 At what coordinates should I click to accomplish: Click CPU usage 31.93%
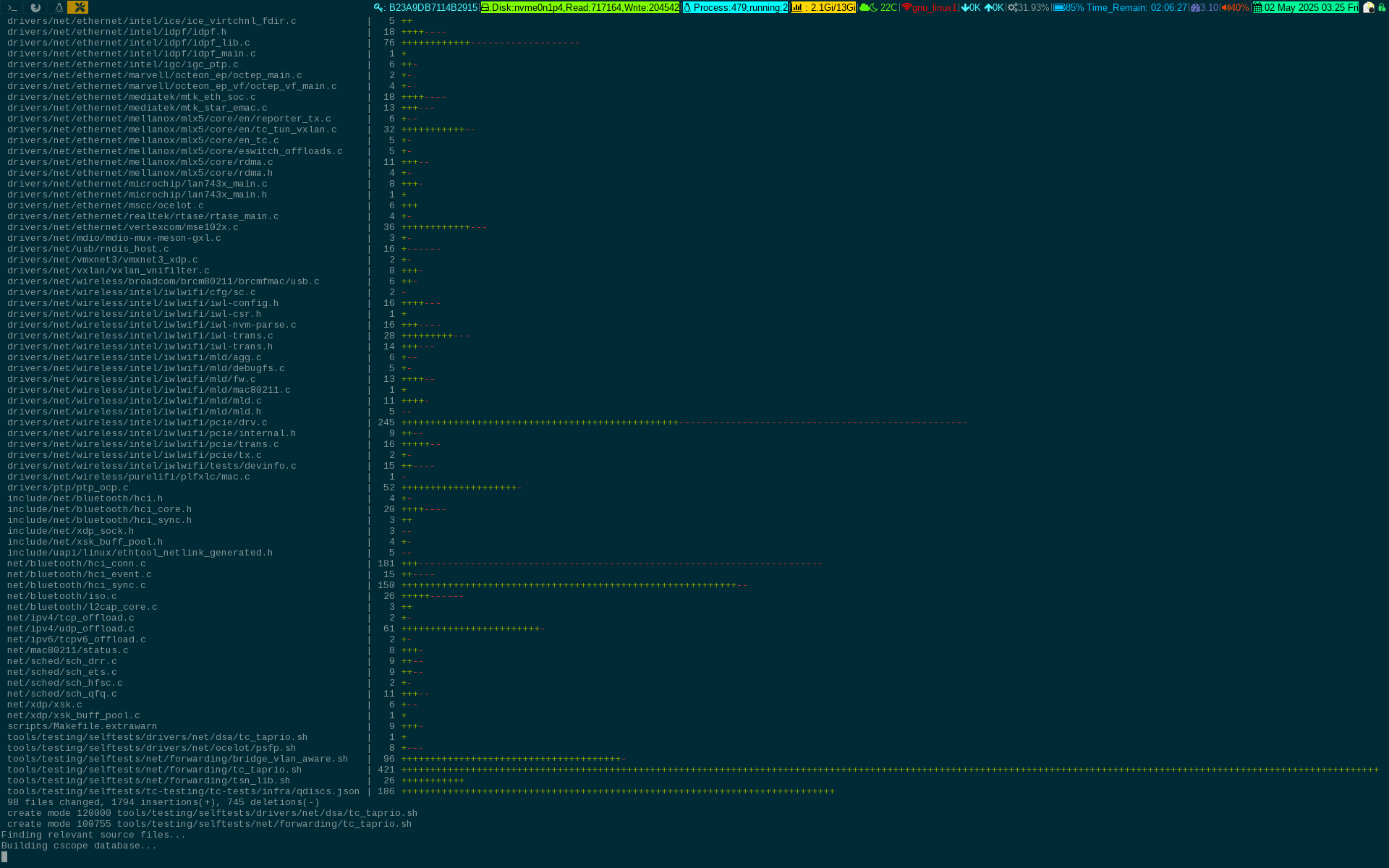pos(1033,7)
